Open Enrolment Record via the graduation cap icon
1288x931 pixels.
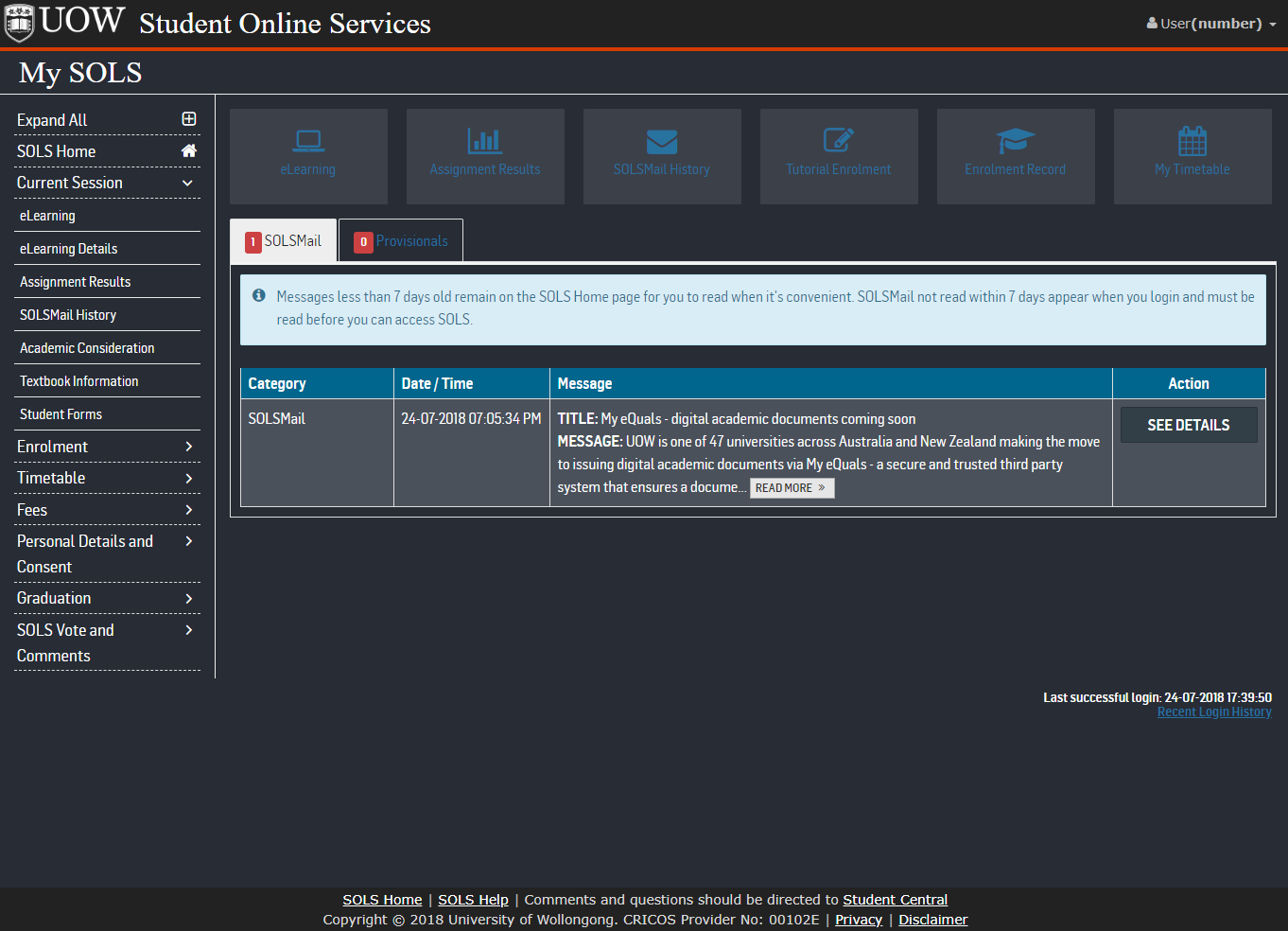1015,156
